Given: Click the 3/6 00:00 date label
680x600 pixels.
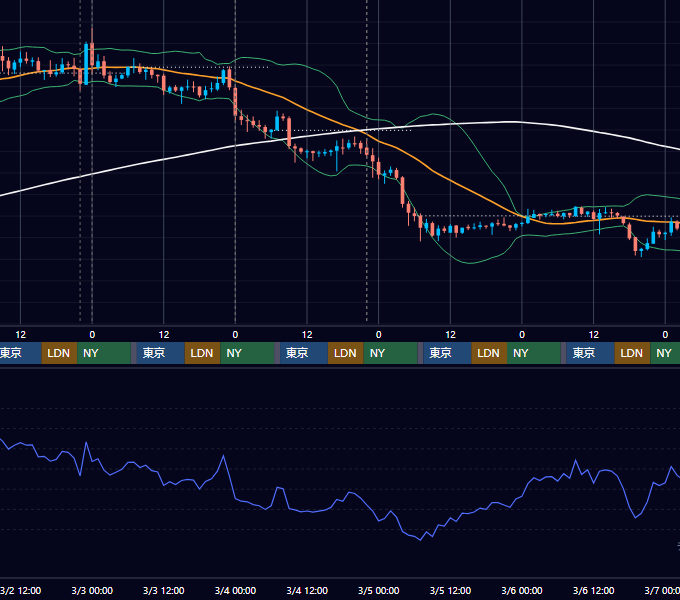Looking at the screenshot, I should click(522, 590).
